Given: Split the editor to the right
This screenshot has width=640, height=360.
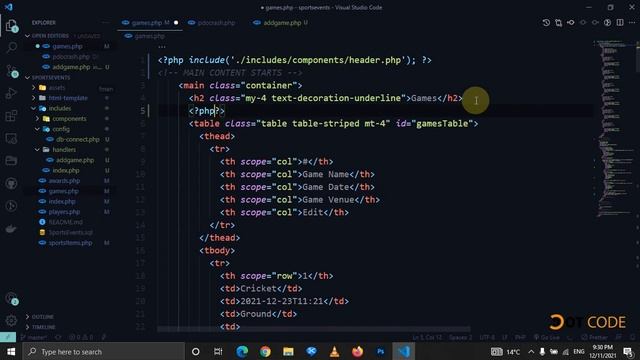Looking at the screenshot, I should (620, 23).
